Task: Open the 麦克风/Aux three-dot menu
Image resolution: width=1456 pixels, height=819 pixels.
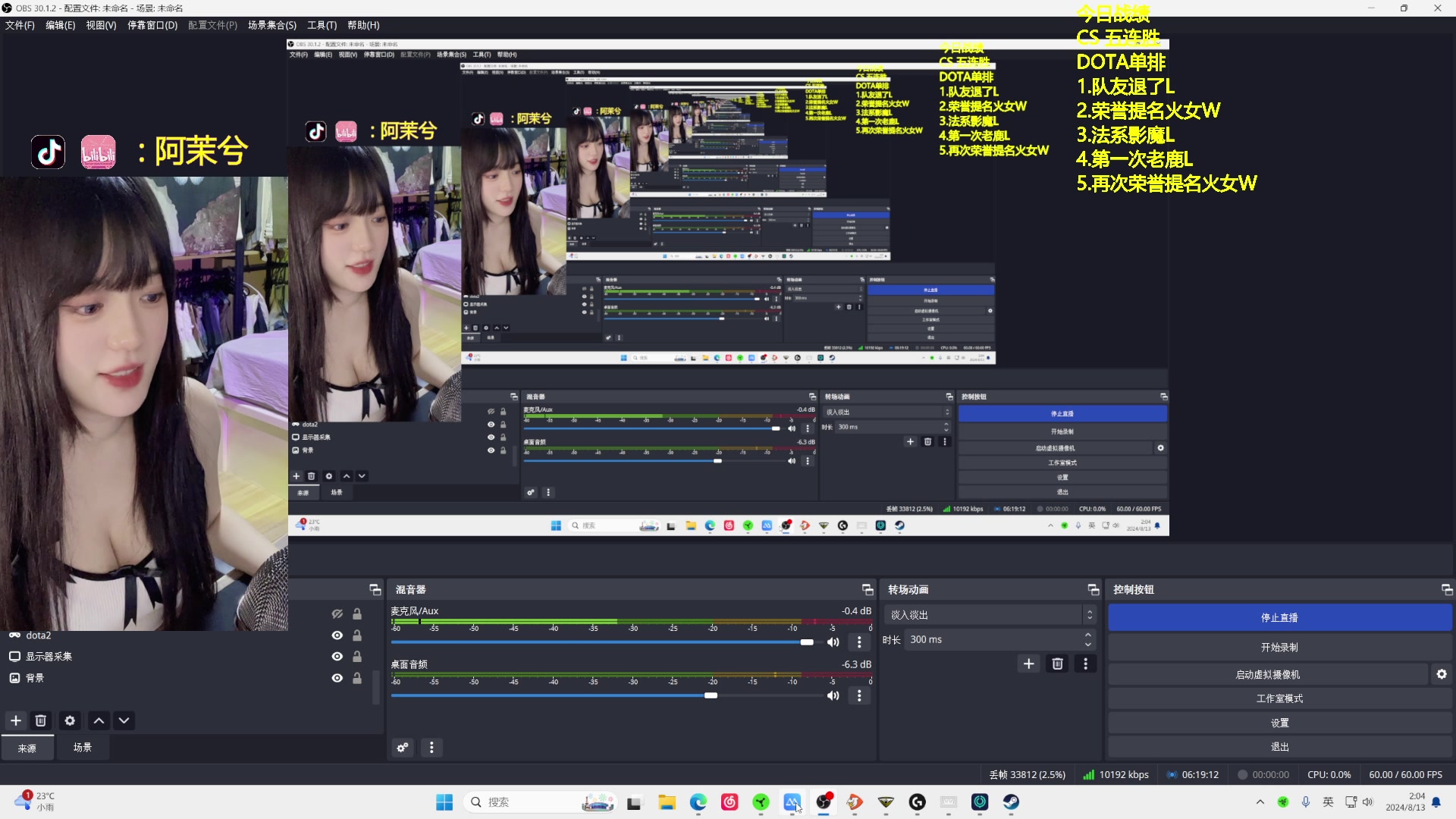Action: [x=859, y=642]
